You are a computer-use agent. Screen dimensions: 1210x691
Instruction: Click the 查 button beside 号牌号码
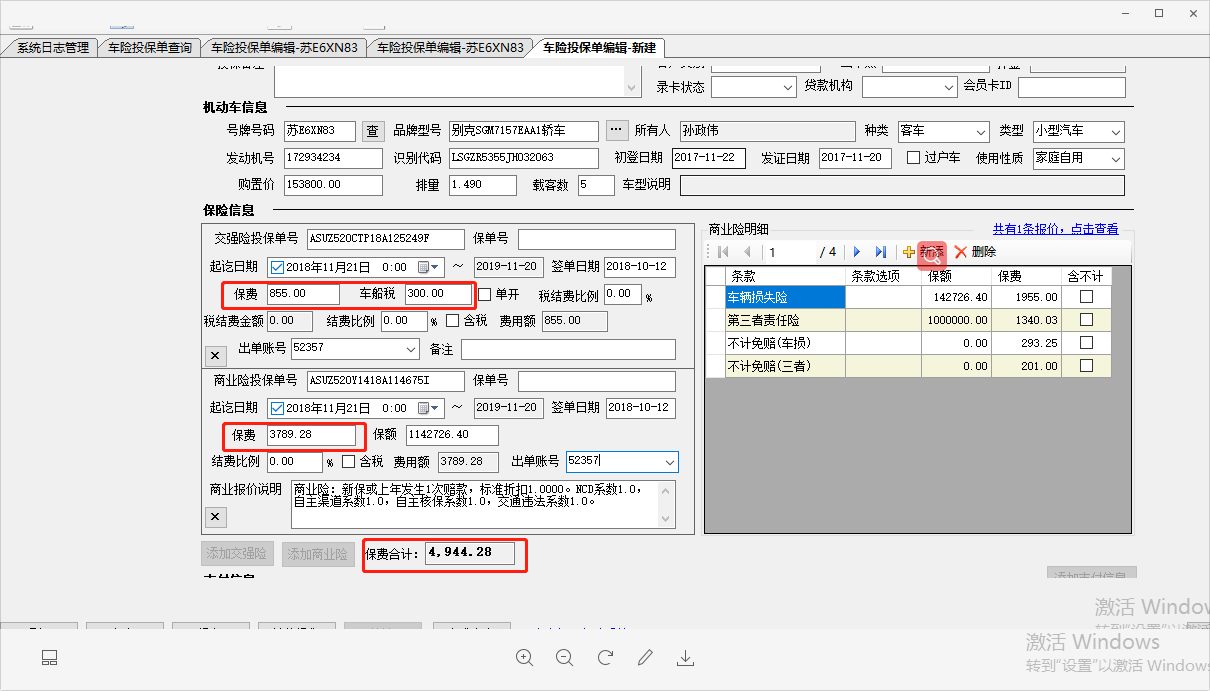click(x=372, y=131)
